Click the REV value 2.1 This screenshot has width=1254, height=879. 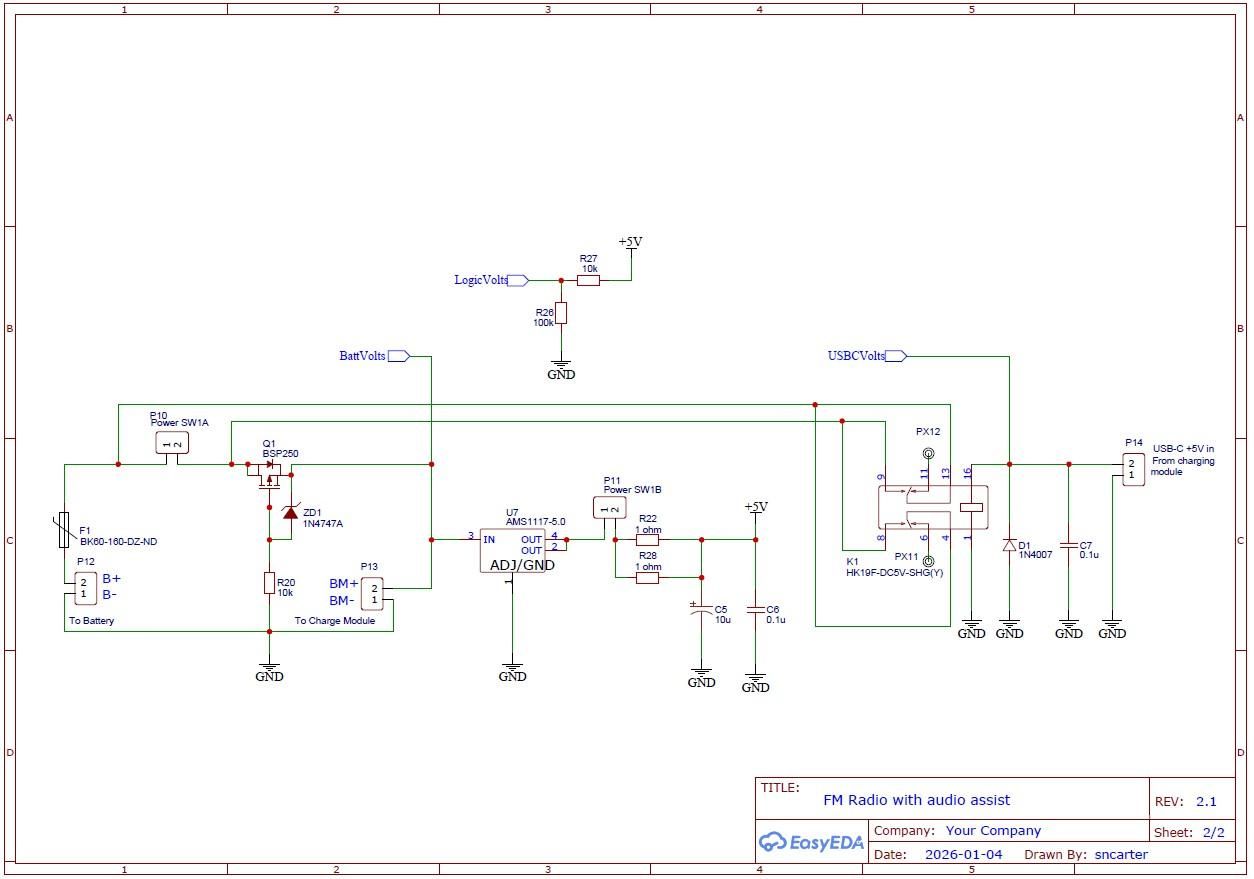coord(1206,802)
